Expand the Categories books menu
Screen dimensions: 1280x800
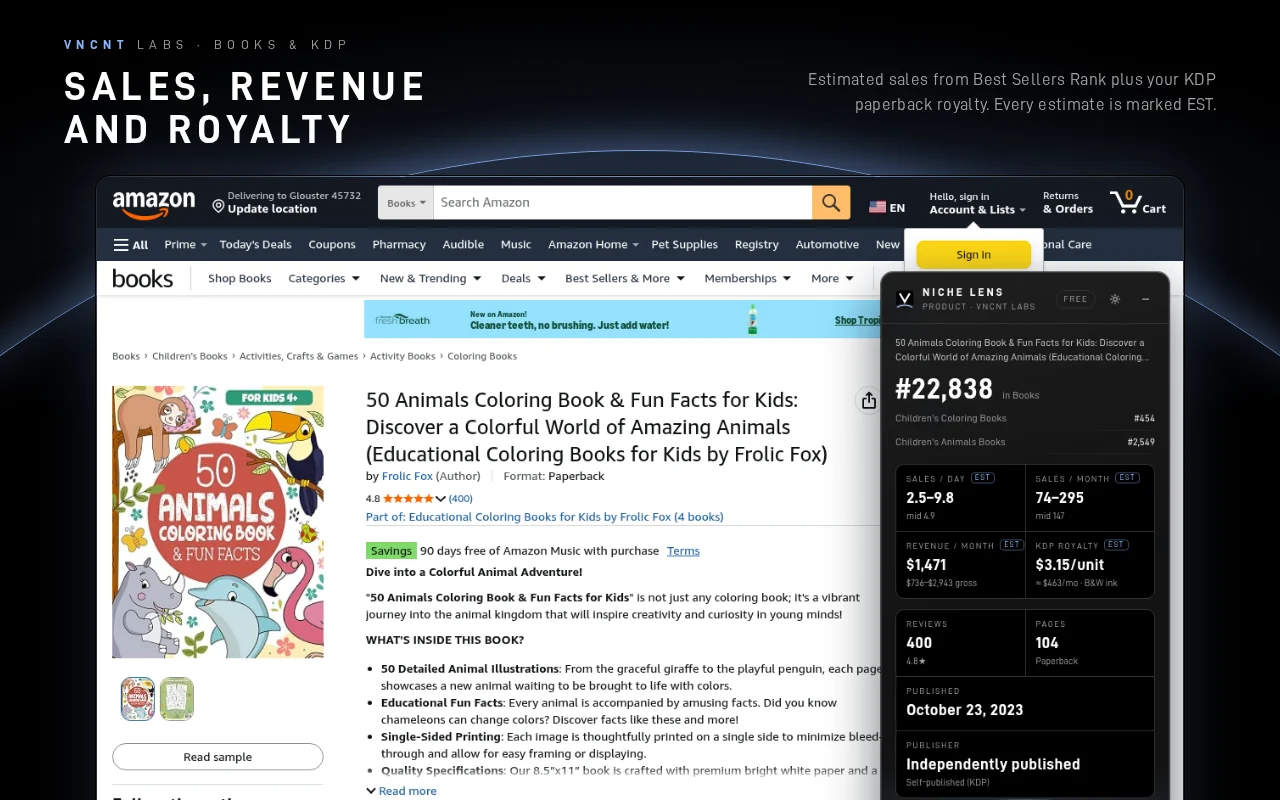point(324,279)
